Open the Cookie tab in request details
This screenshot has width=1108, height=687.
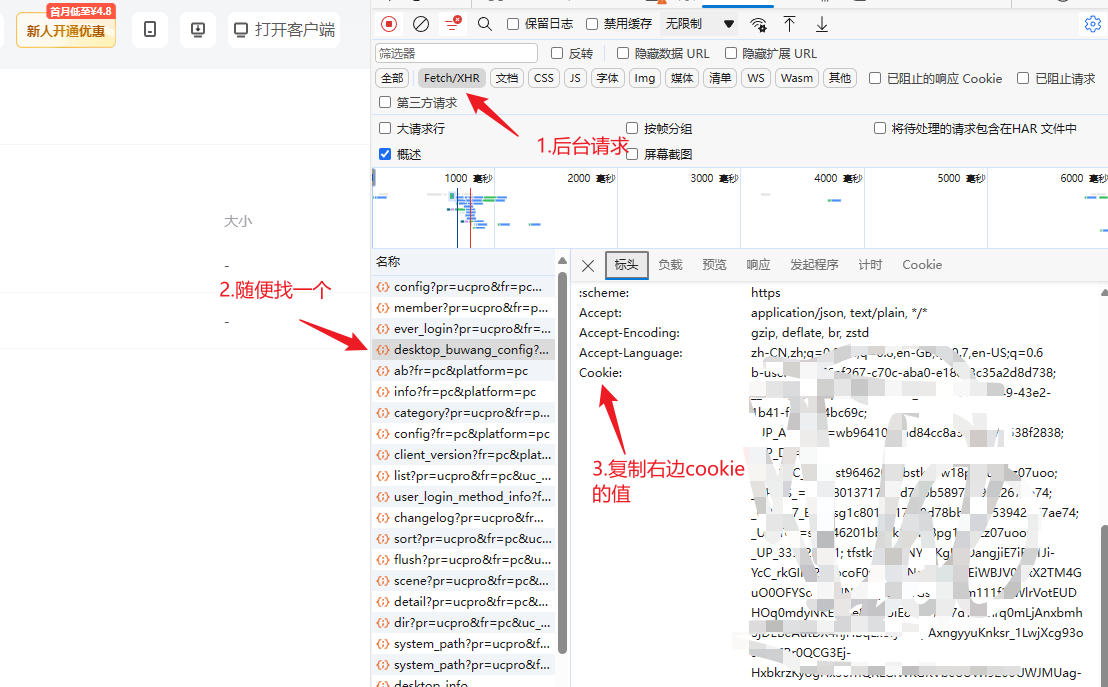tap(921, 265)
